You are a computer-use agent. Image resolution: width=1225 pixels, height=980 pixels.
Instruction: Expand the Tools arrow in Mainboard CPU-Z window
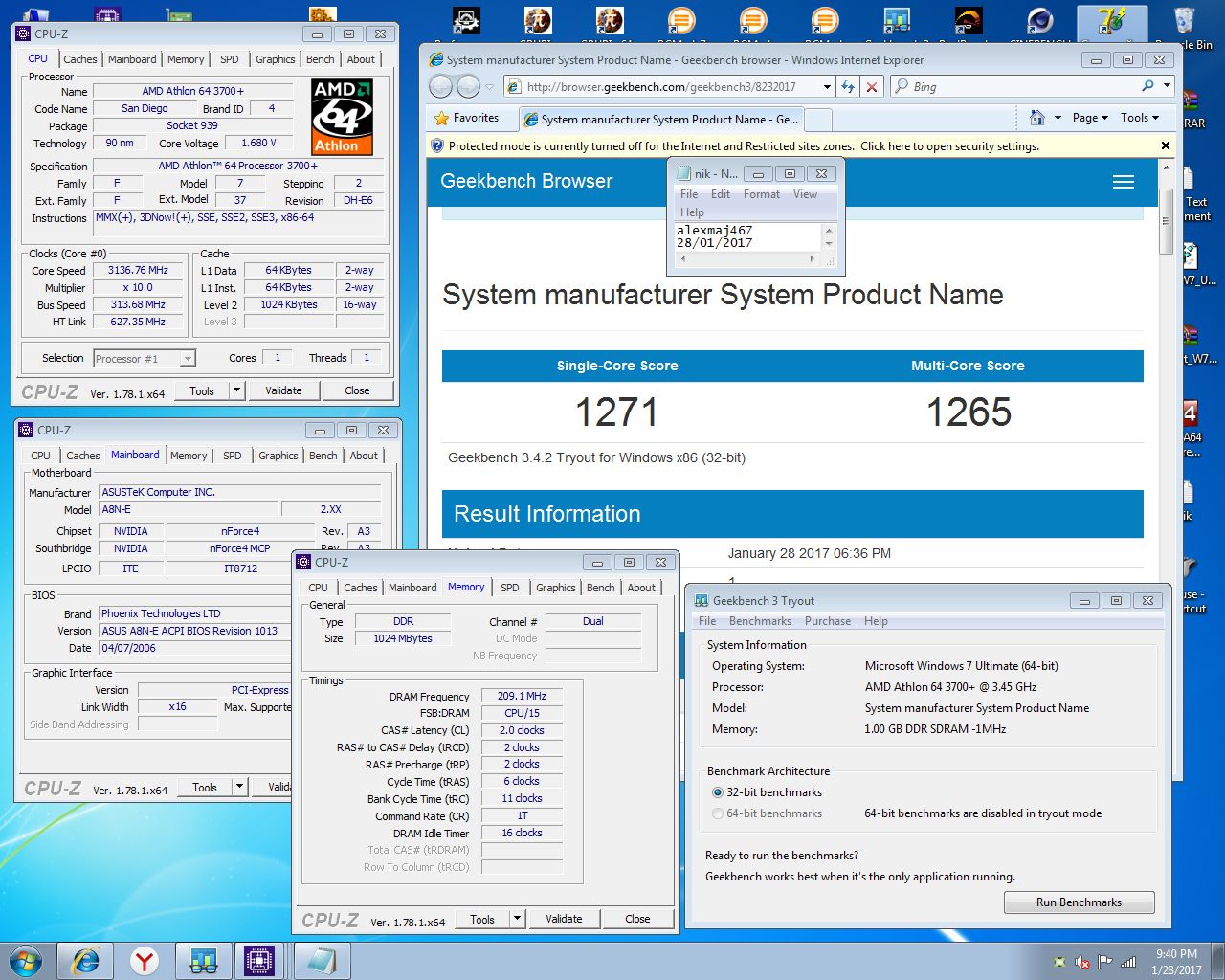(x=239, y=787)
